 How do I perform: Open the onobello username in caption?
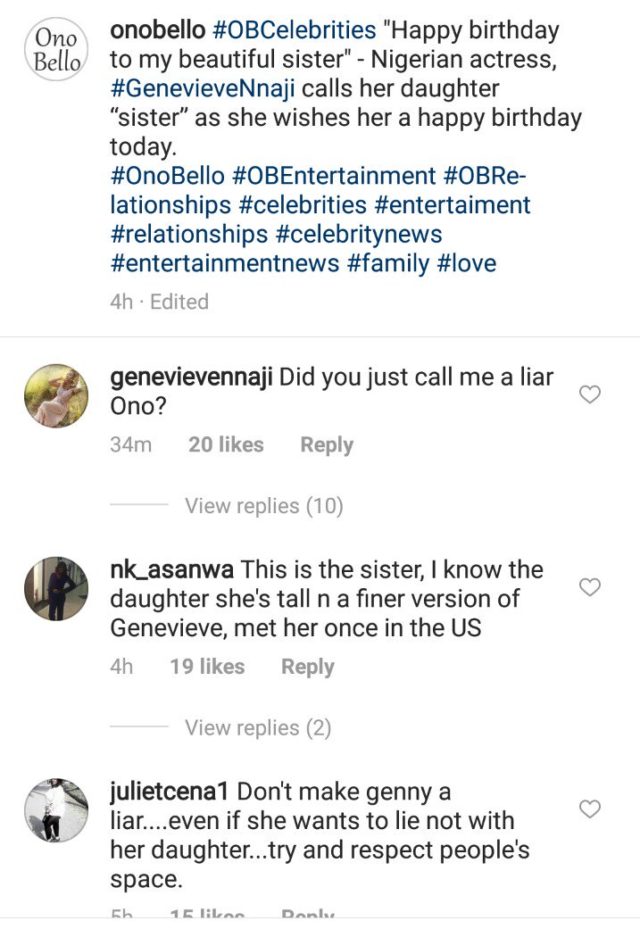[160, 31]
